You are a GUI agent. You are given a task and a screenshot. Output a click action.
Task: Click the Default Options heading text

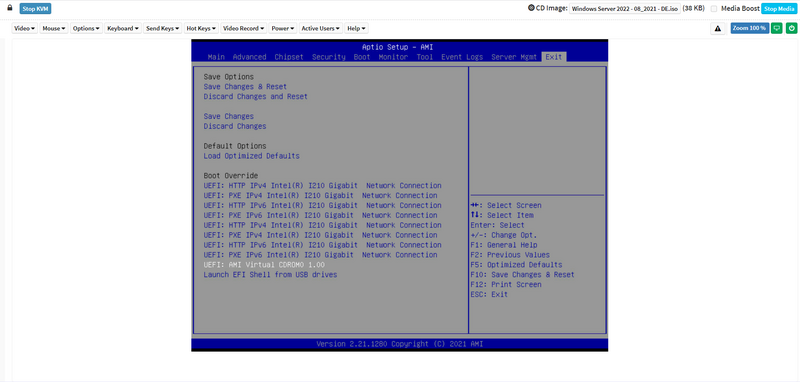click(x=235, y=146)
